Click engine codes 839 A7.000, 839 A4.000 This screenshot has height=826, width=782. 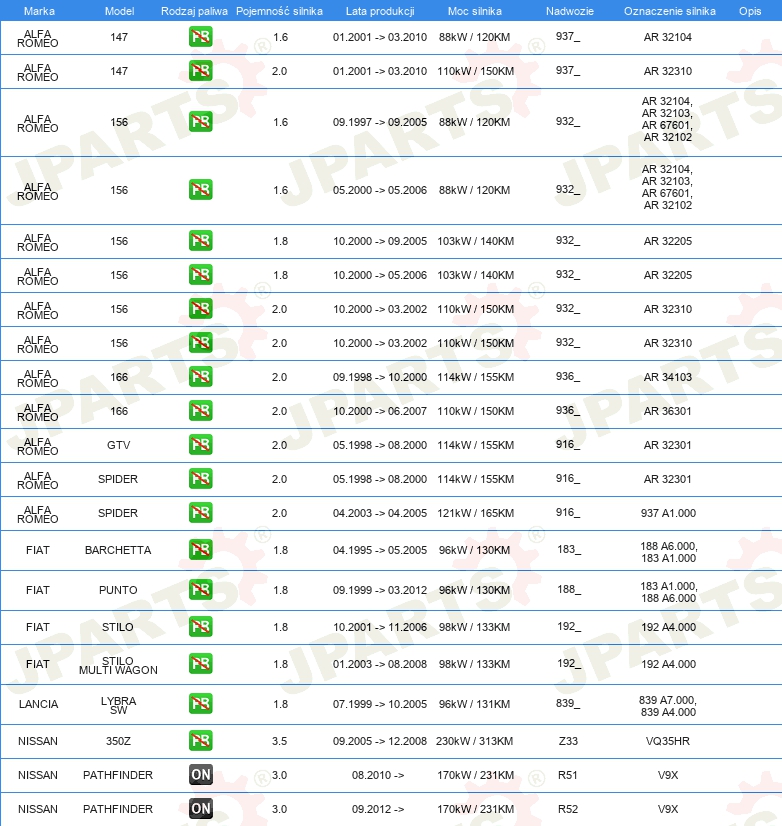pyautogui.click(x=668, y=706)
